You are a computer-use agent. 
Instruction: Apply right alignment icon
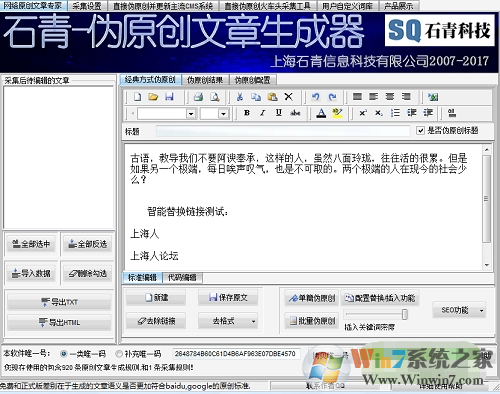point(406,97)
